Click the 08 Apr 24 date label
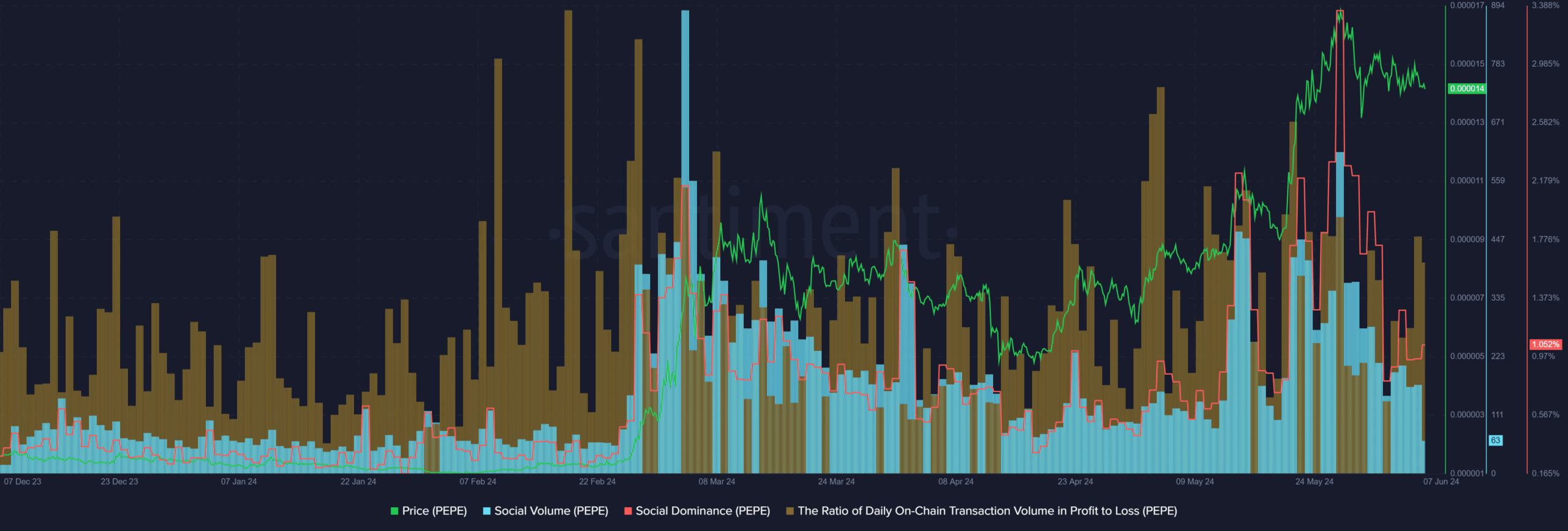 coord(956,481)
